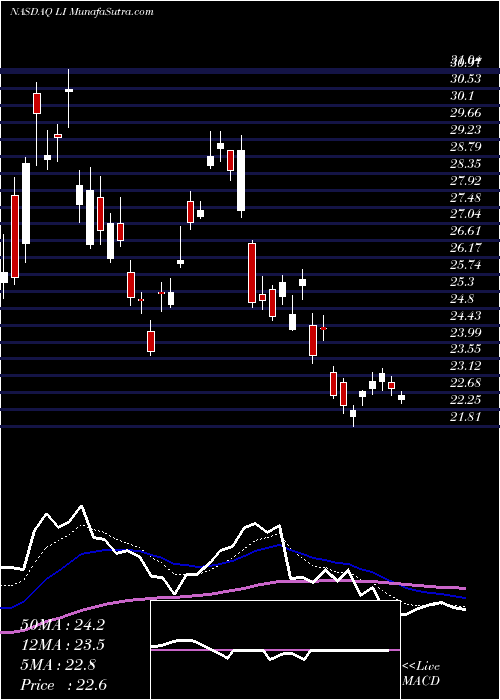
Task: Select the 25.74 price axis label
Action: pos(466,265)
